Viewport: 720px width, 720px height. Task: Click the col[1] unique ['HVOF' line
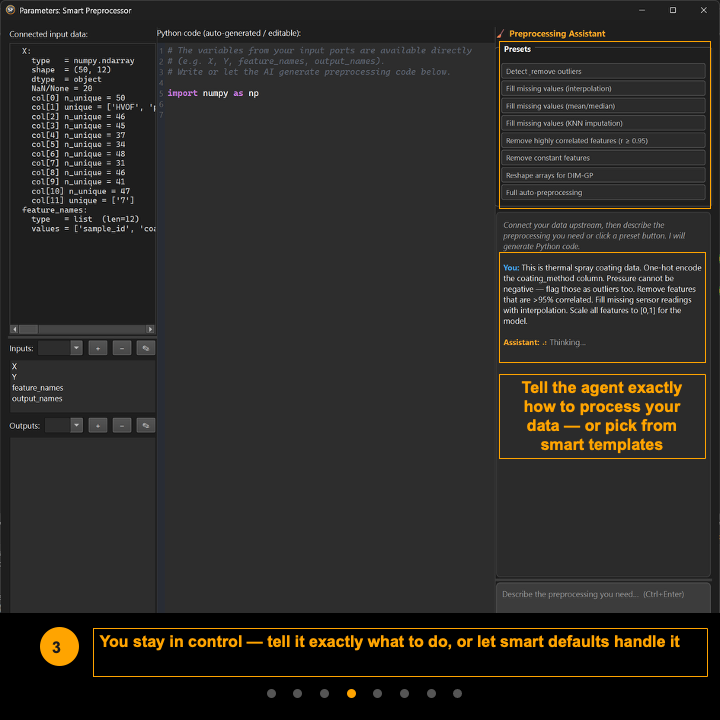[93, 107]
